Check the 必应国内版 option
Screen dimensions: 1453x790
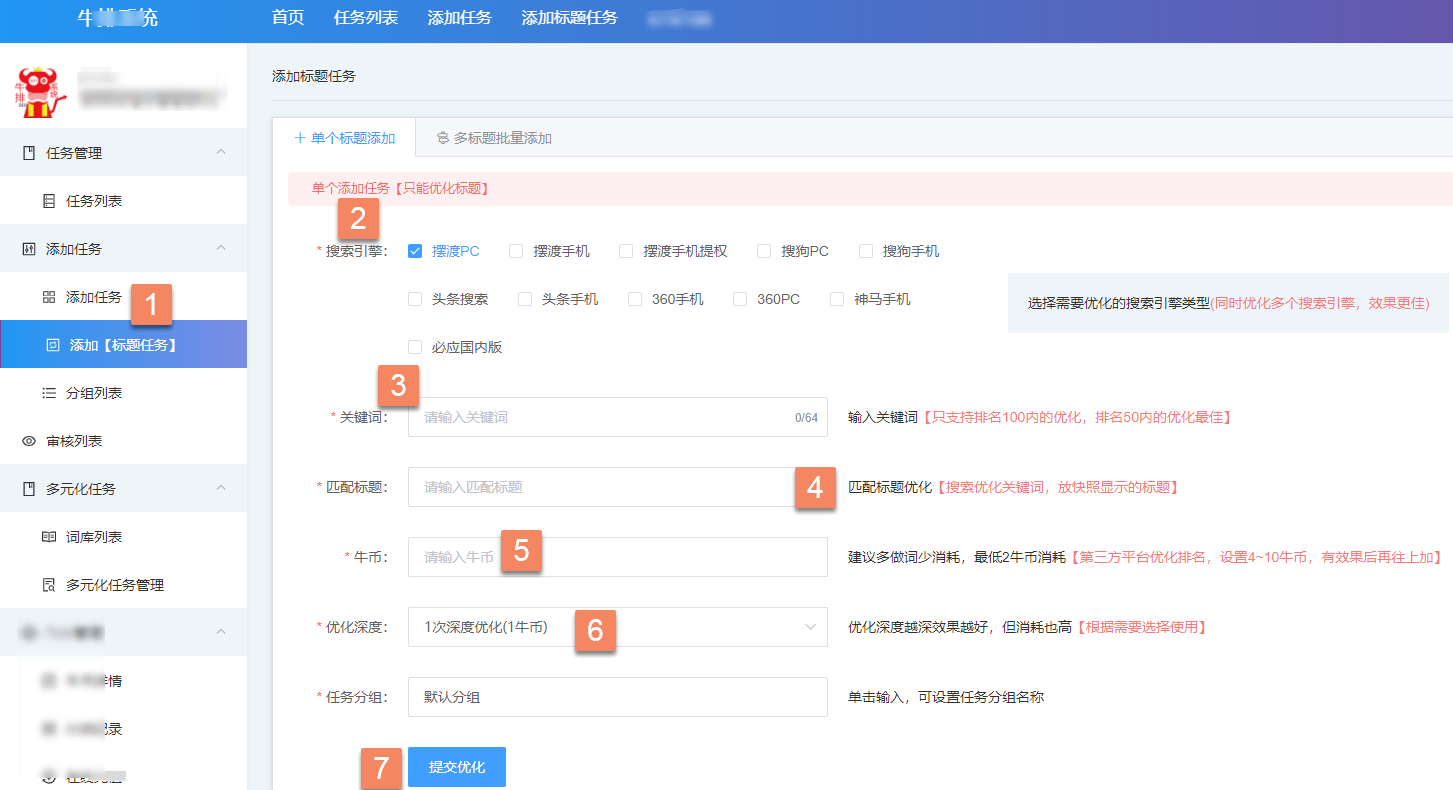point(415,346)
